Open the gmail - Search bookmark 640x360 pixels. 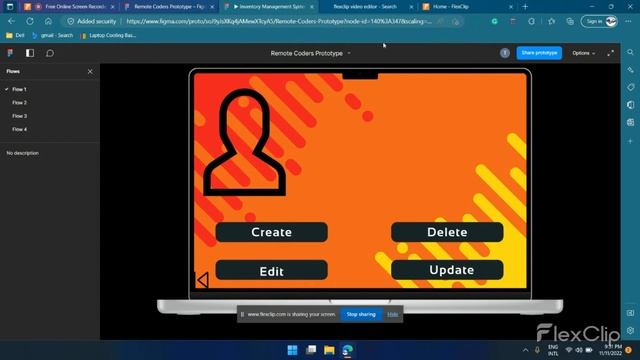point(53,36)
